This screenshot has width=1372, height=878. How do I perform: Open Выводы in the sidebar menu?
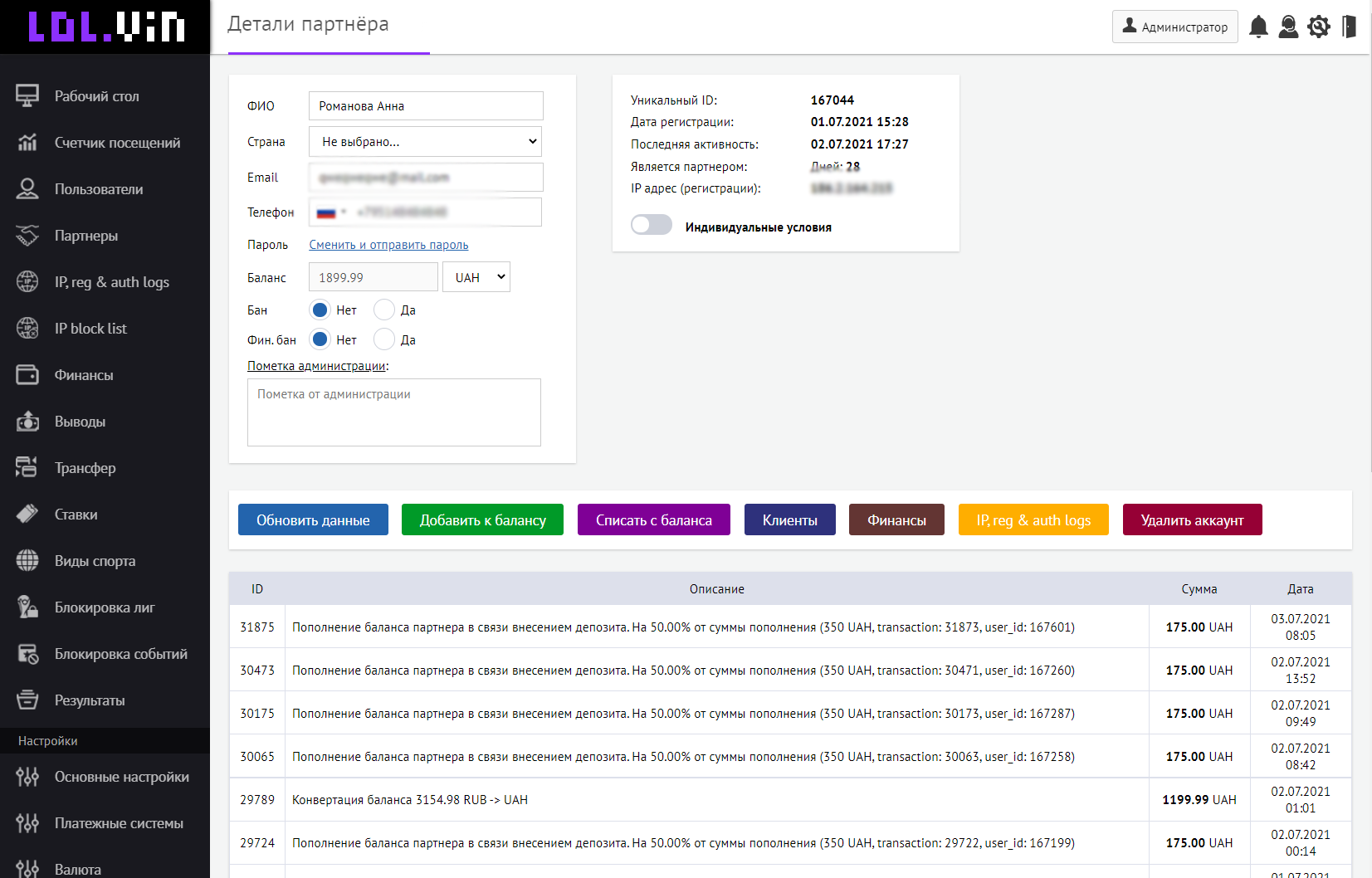[x=80, y=422]
